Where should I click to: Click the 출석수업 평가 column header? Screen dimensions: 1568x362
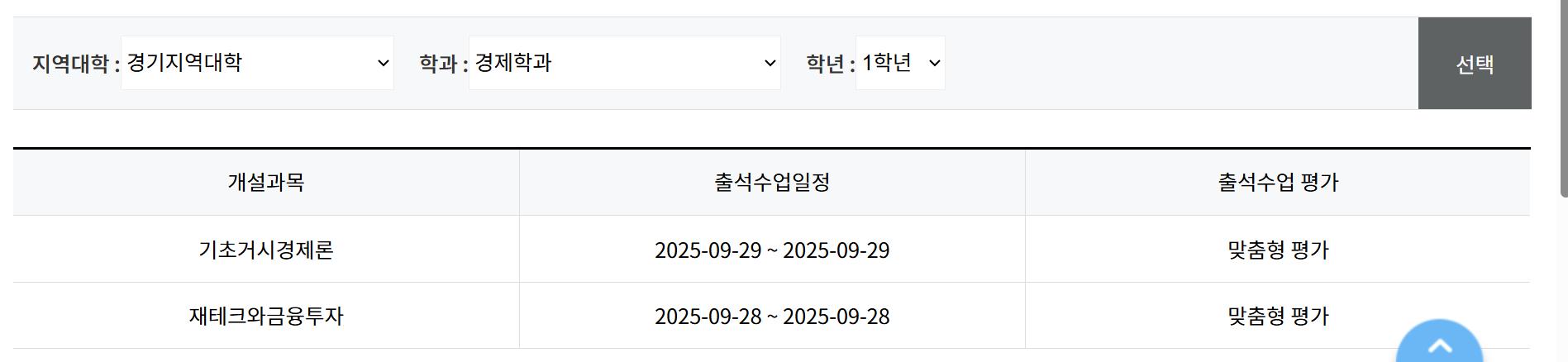pyautogui.click(x=1278, y=183)
